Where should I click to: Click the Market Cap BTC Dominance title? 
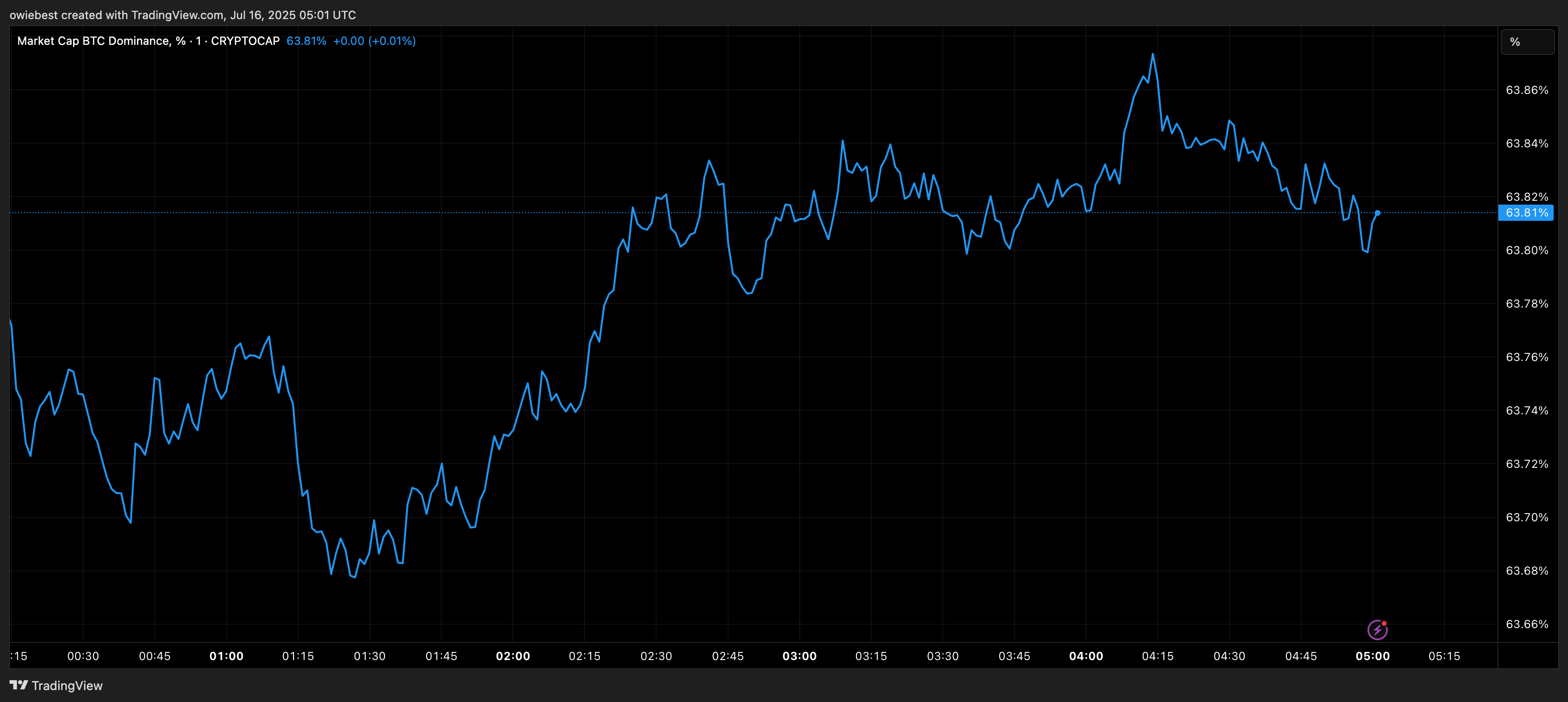click(148, 41)
